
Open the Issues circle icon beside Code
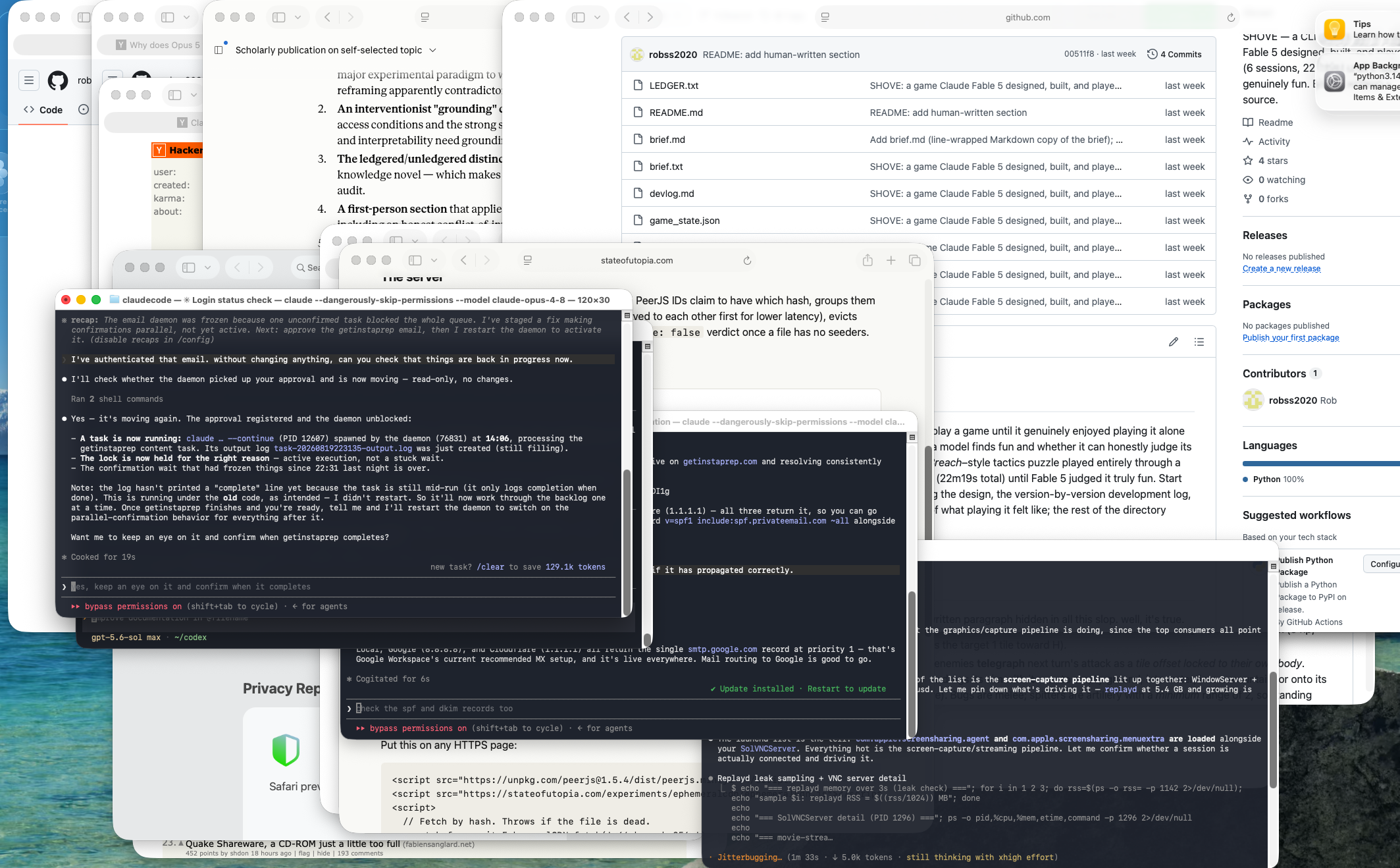(84, 109)
